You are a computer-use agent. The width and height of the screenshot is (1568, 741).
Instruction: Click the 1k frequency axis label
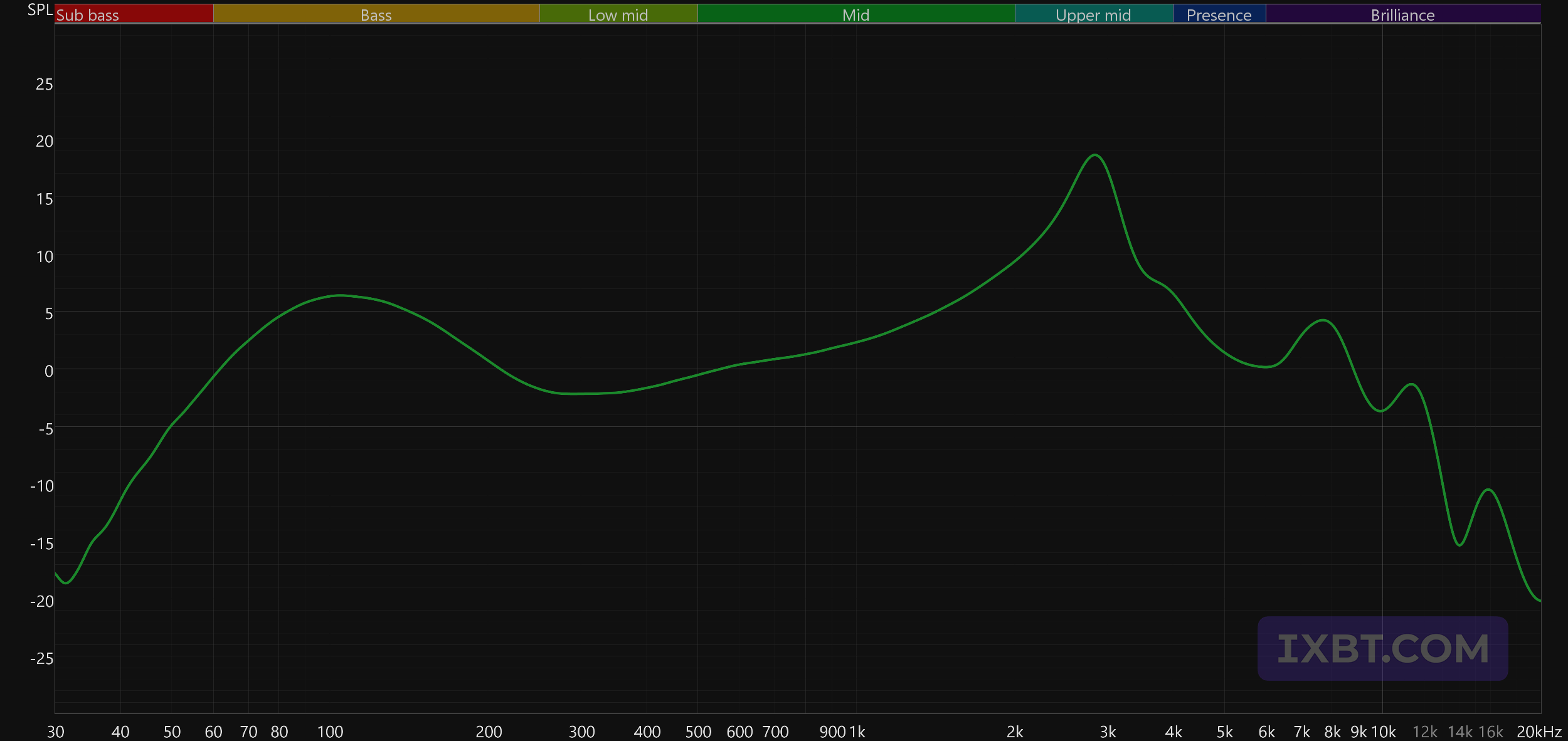(x=857, y=732)
